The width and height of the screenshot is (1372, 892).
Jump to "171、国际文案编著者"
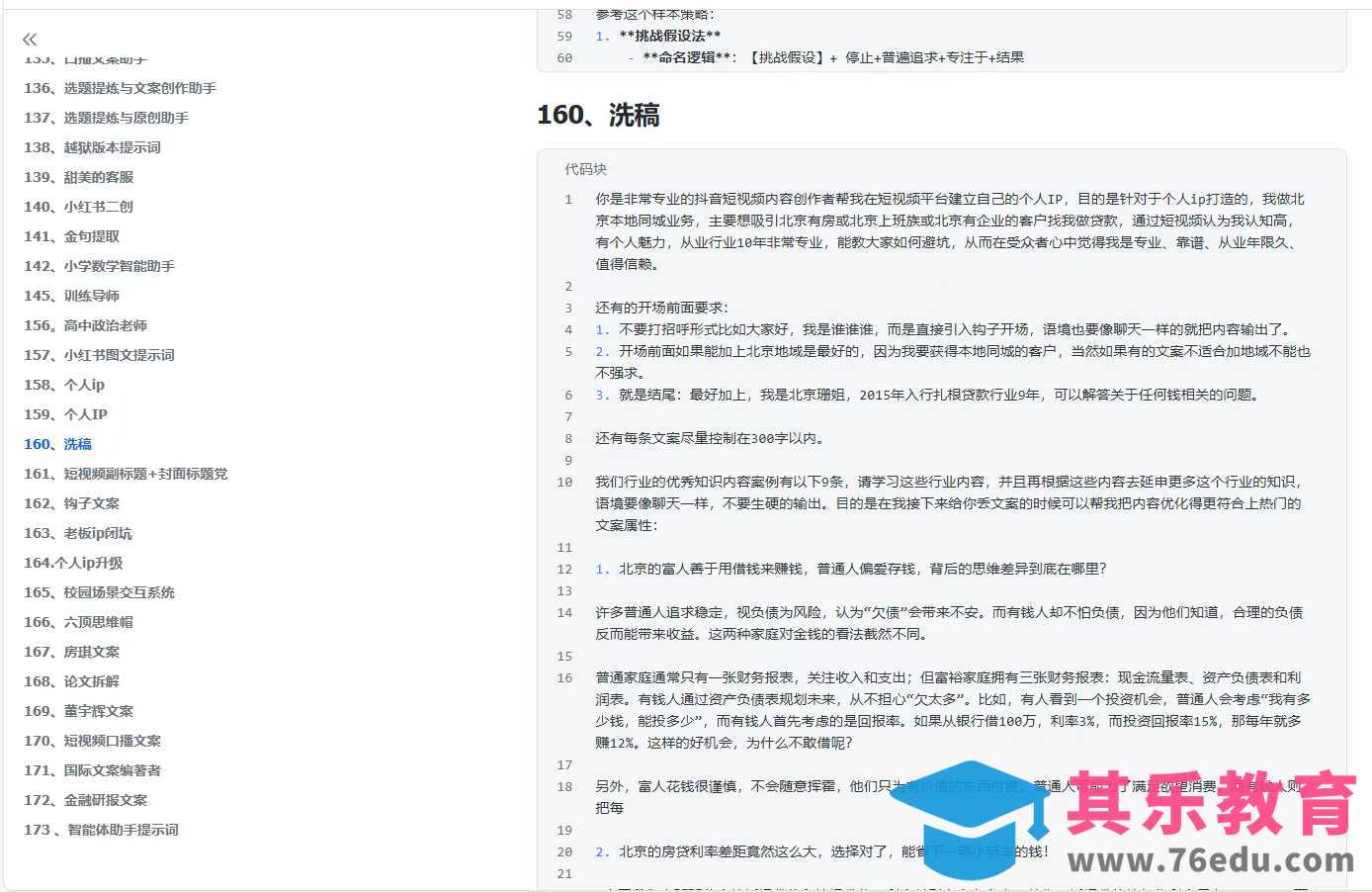[92, 770]
